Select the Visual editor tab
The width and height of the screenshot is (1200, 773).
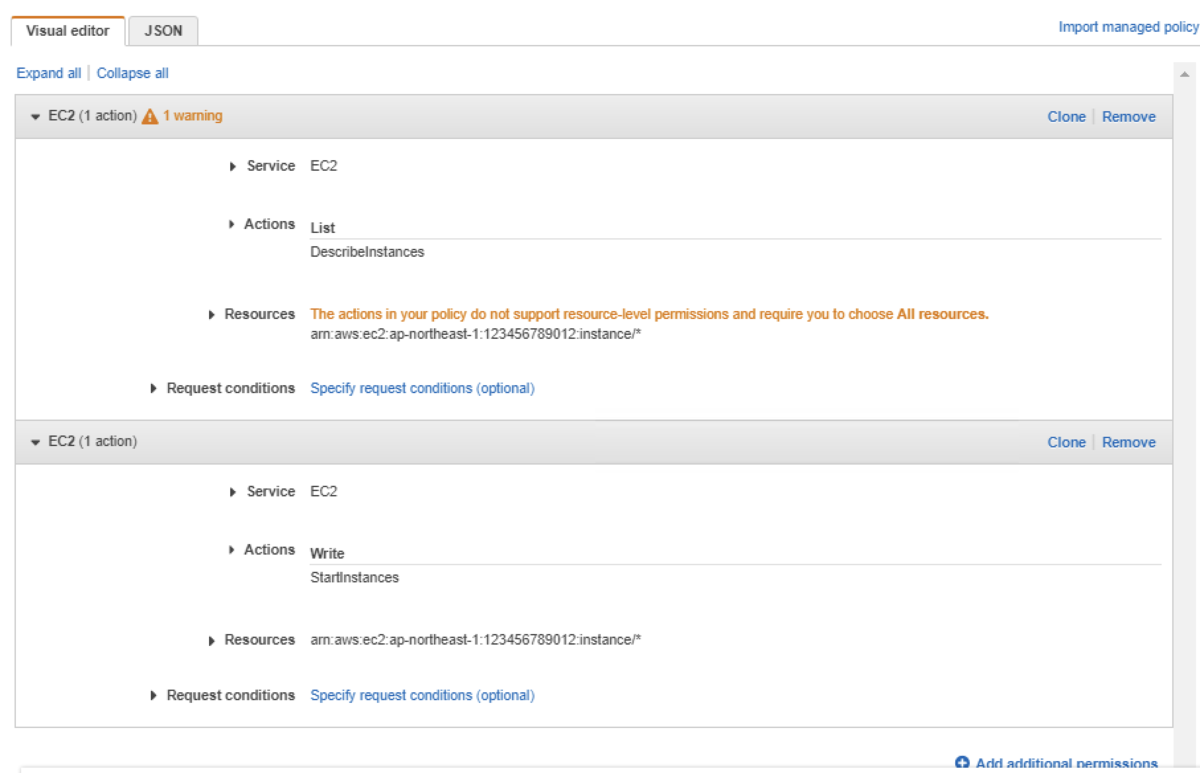coord(68,31)
